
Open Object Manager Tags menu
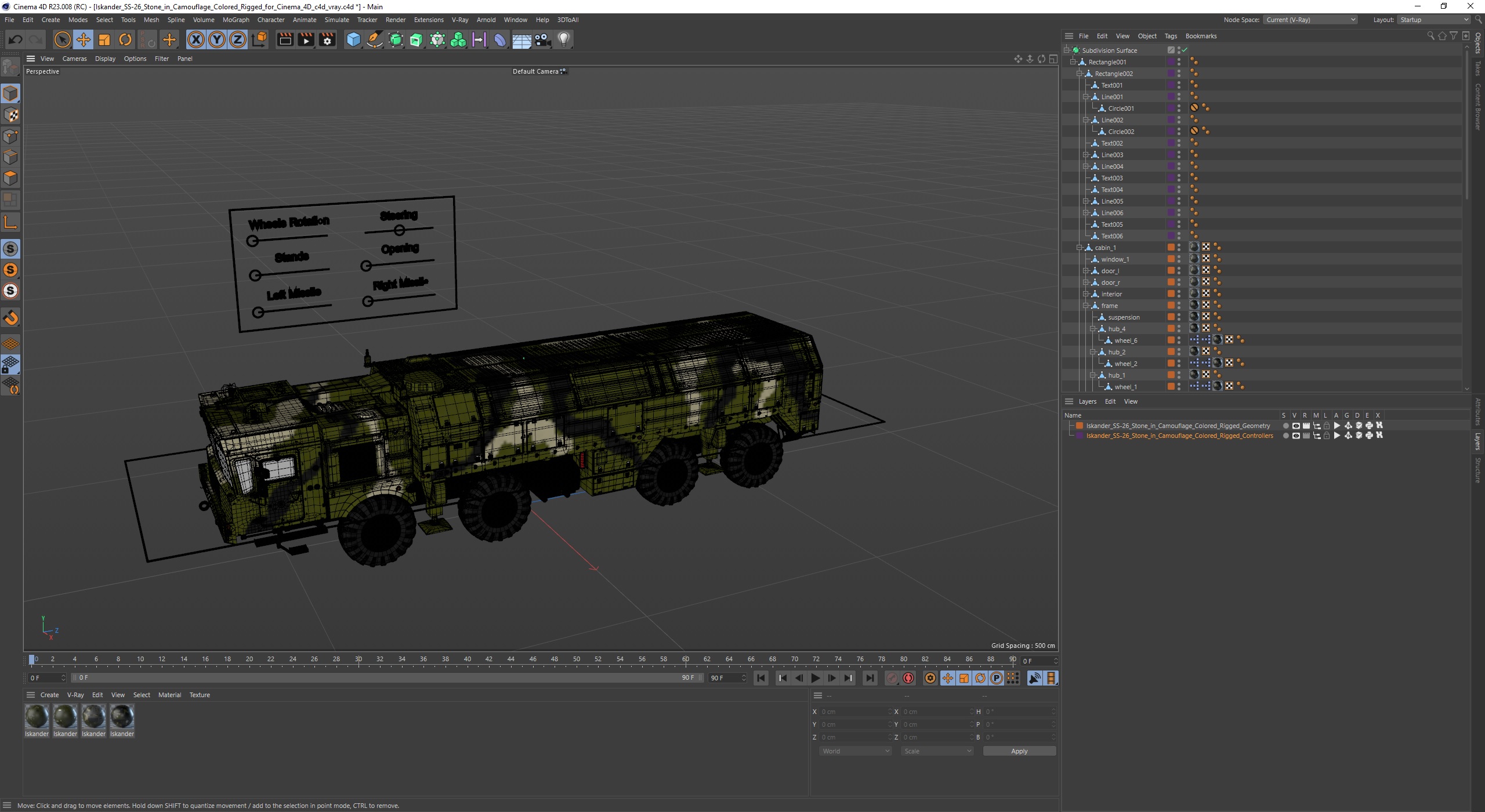coord(1171,36)
